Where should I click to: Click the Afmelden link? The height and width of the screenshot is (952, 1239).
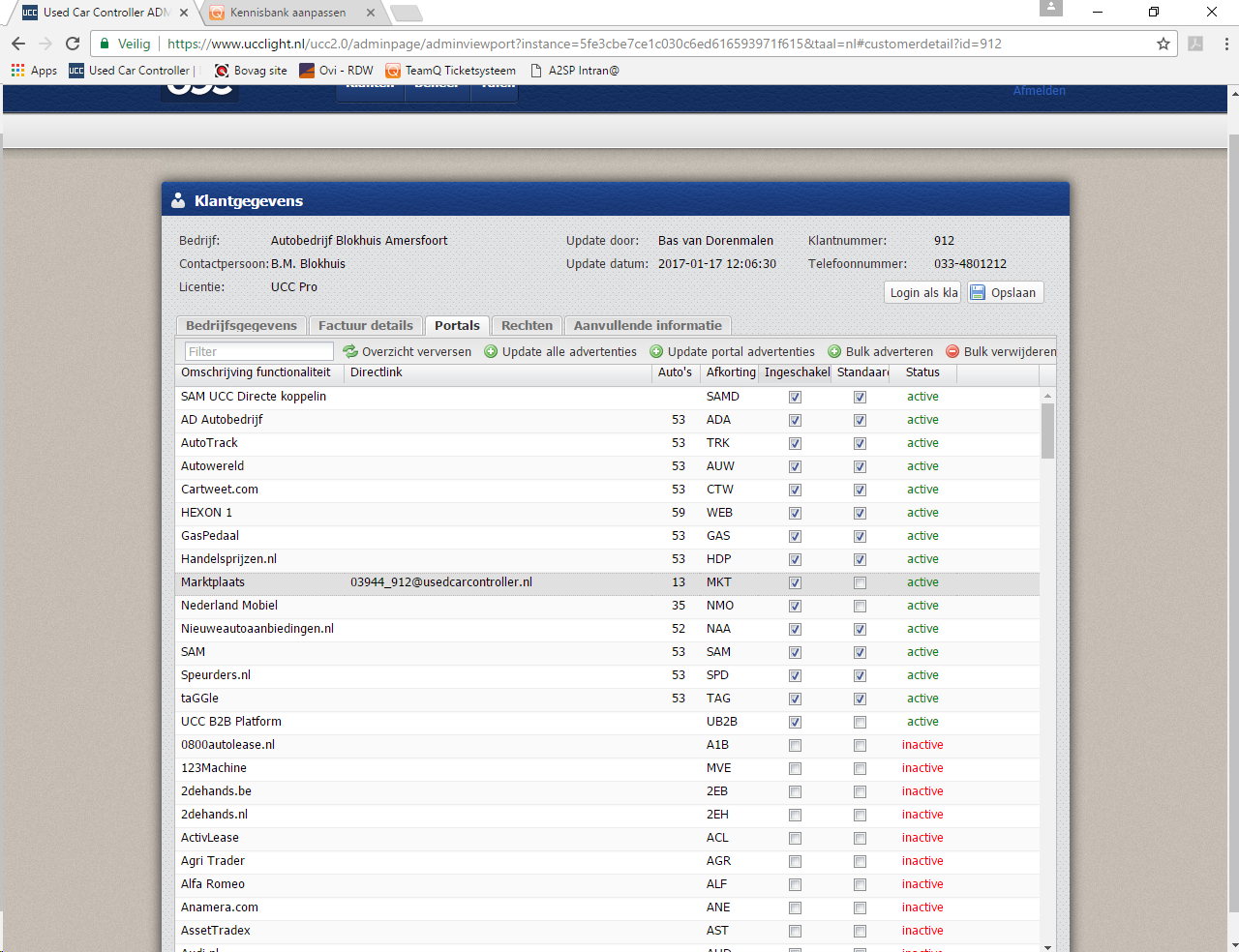point(1040,91)
